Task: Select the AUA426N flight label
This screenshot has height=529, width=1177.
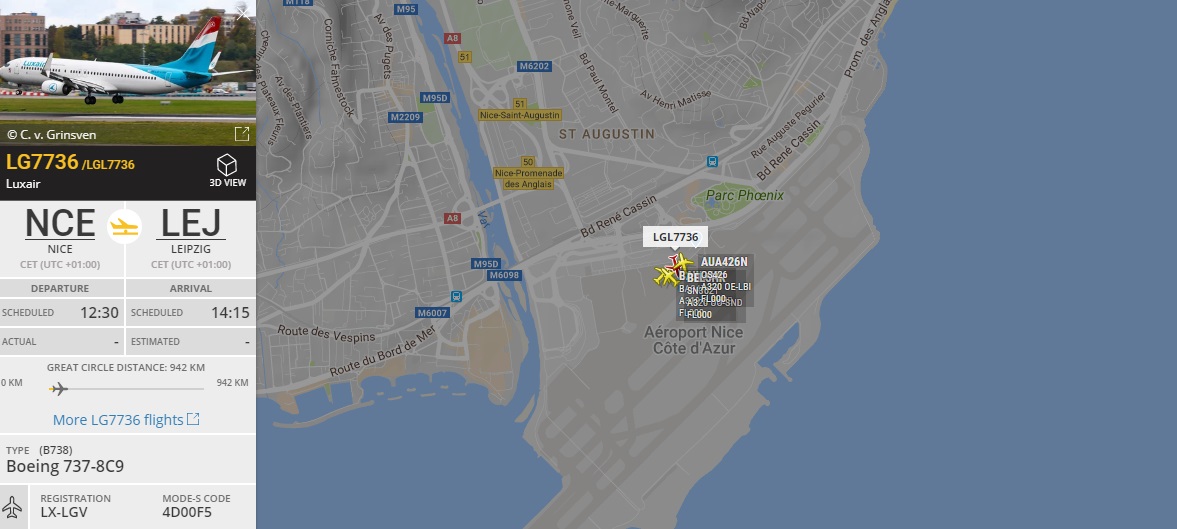Action: [724, 262]
